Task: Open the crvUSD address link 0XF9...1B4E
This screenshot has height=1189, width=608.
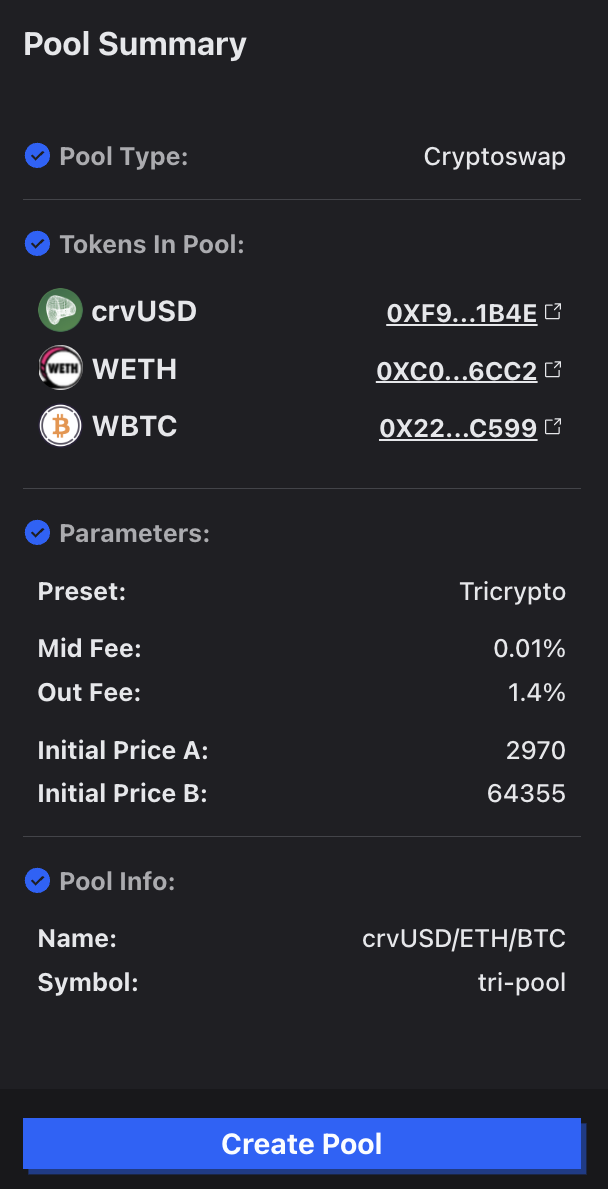Action: (x=462, y=313)
